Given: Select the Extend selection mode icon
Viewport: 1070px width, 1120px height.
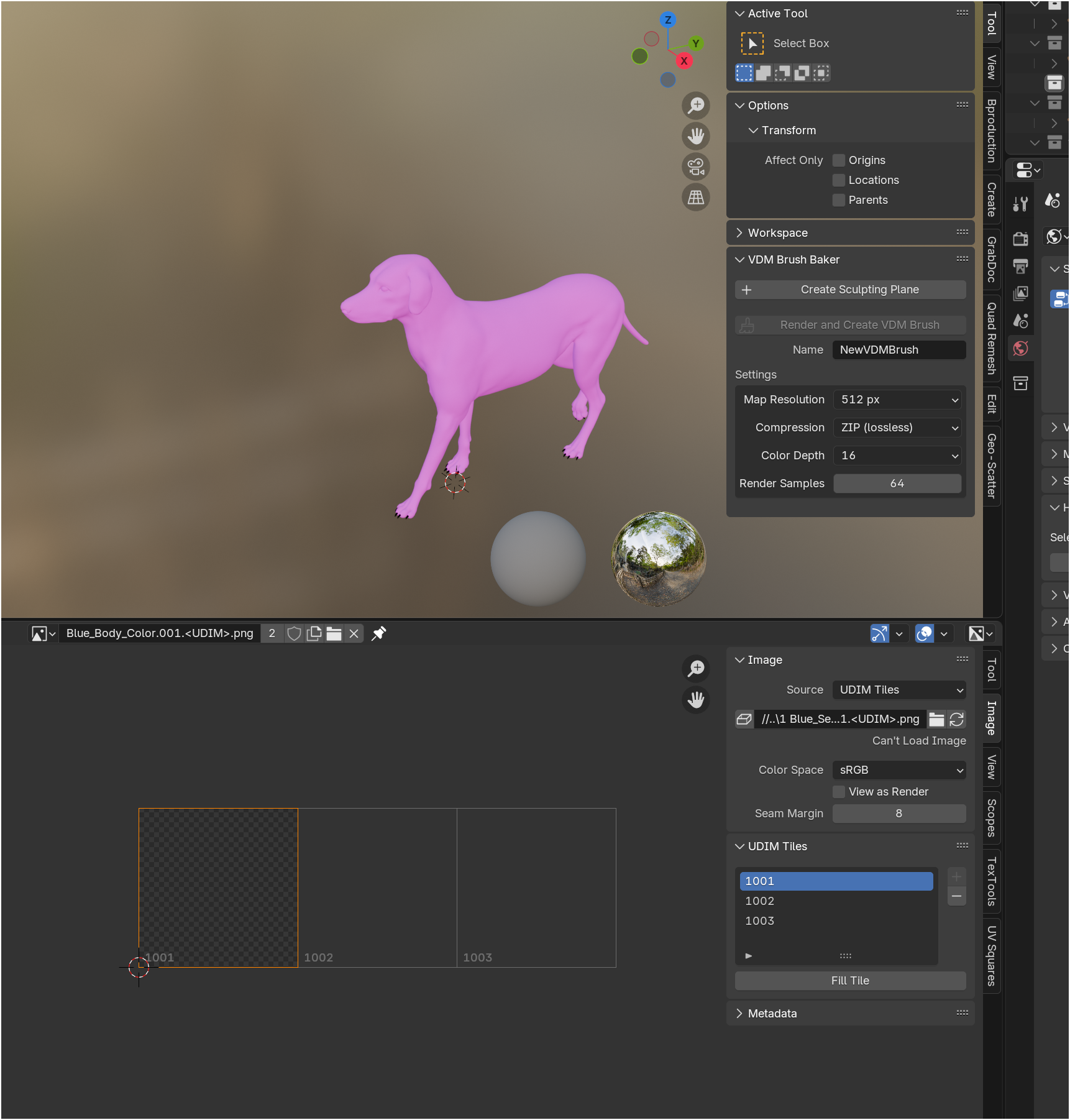Looking at the screenshot, I should pyautogui.click(x=764, y=73).
